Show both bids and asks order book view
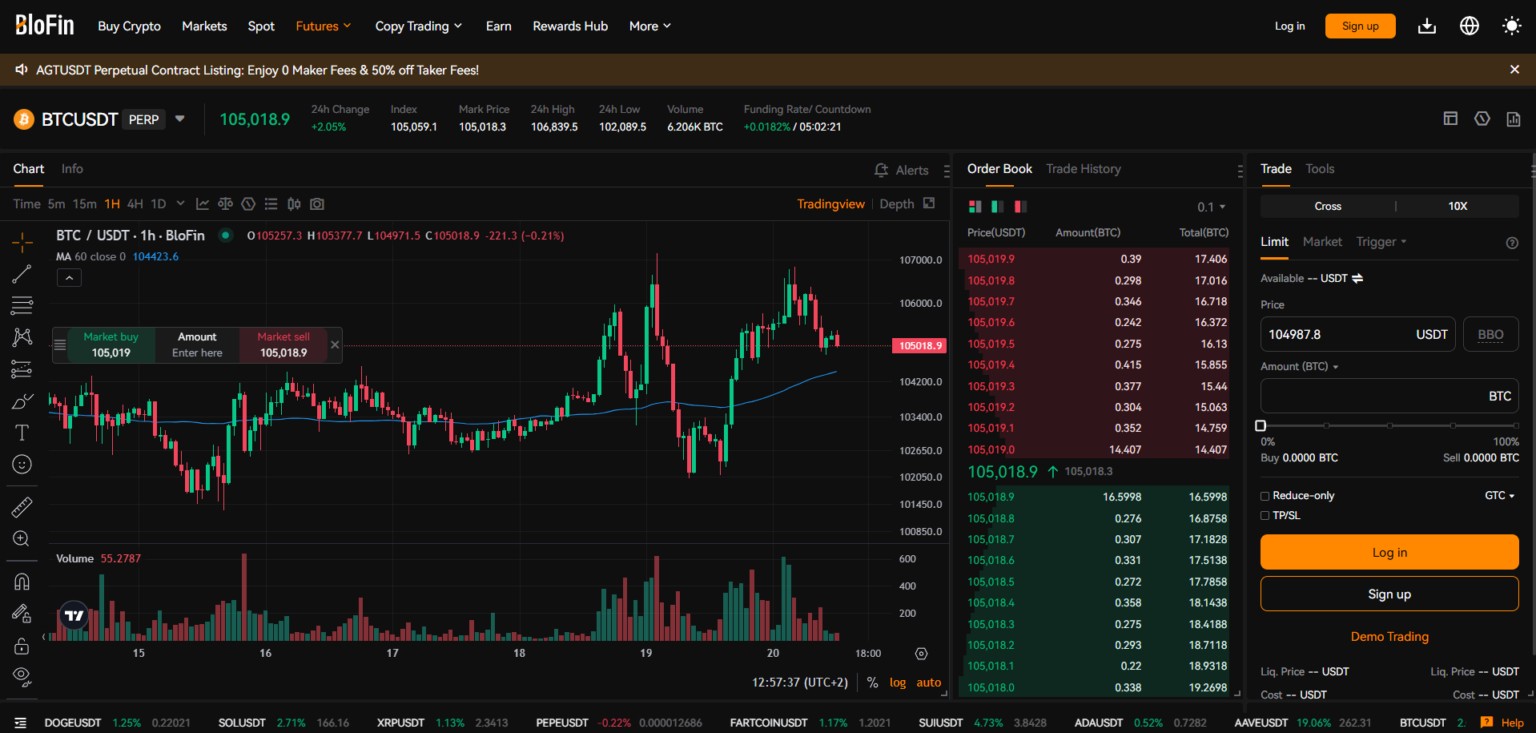 coord(975,206)
